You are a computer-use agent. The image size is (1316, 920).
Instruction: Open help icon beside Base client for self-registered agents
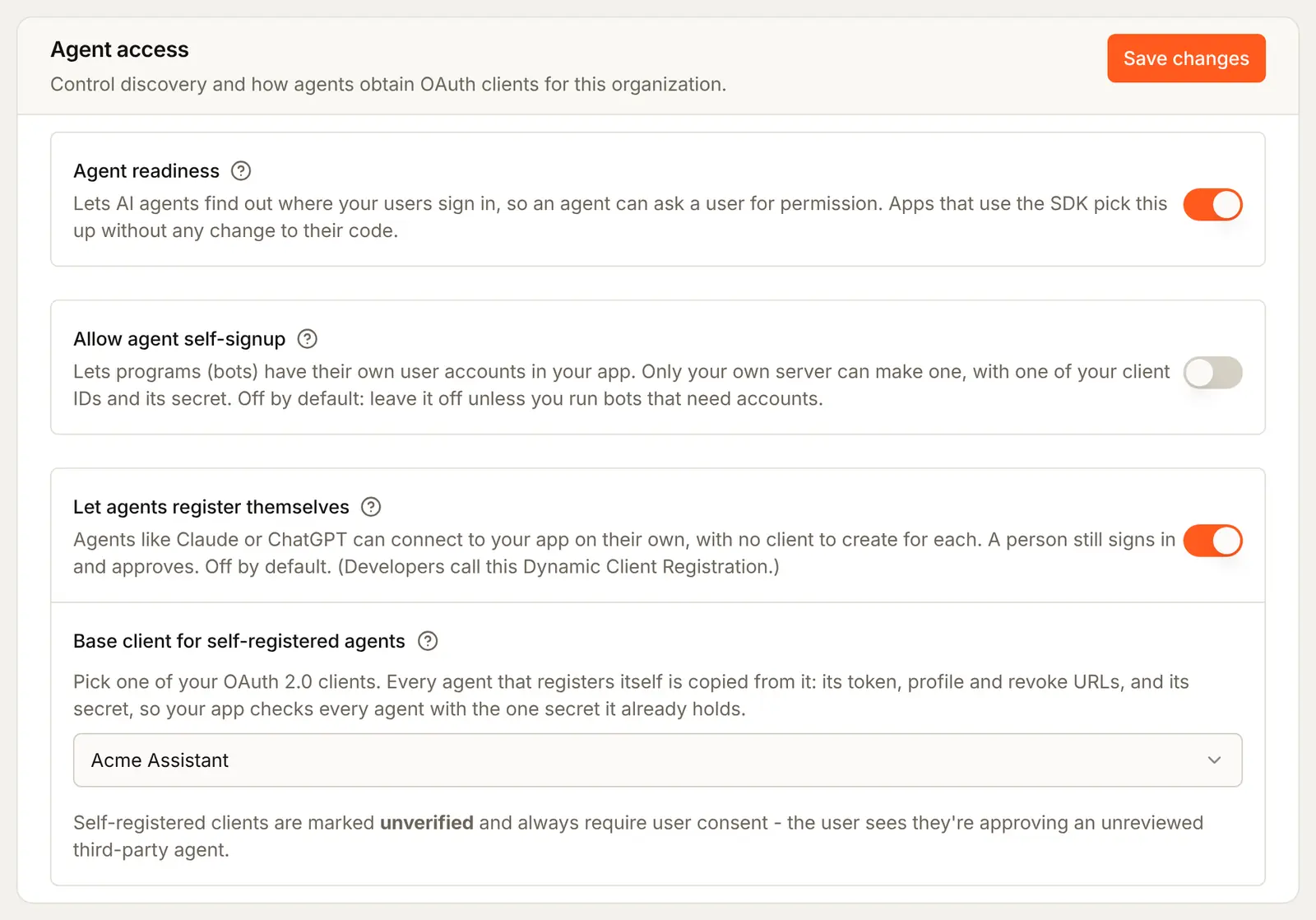[x=428, y=641]
